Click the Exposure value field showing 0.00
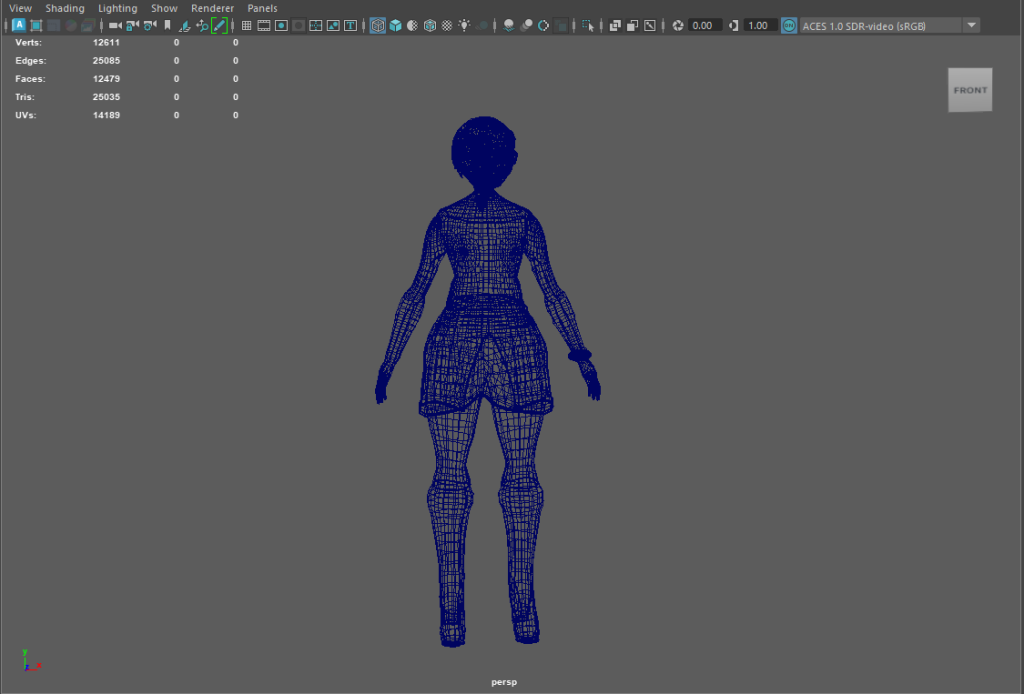Image resolution: width=1024 pixels, height=694 pixels. (704, 25)
